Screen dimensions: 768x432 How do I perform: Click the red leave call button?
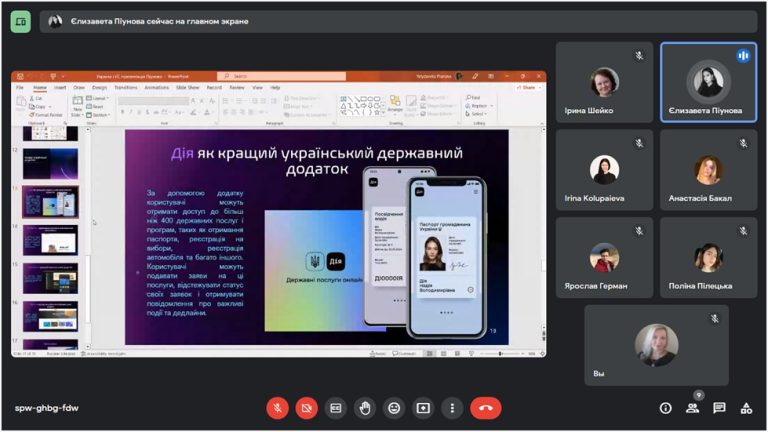(x=486, y=408)
